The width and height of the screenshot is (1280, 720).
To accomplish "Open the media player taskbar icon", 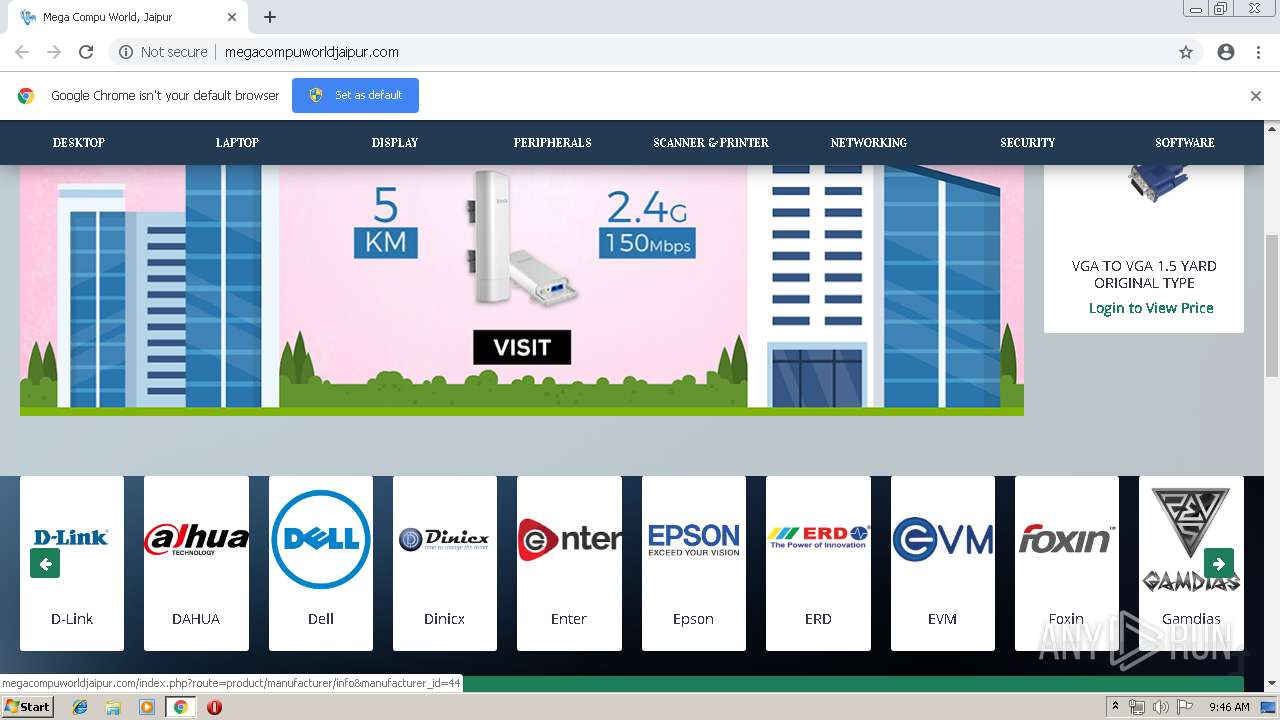I will 147,707.
